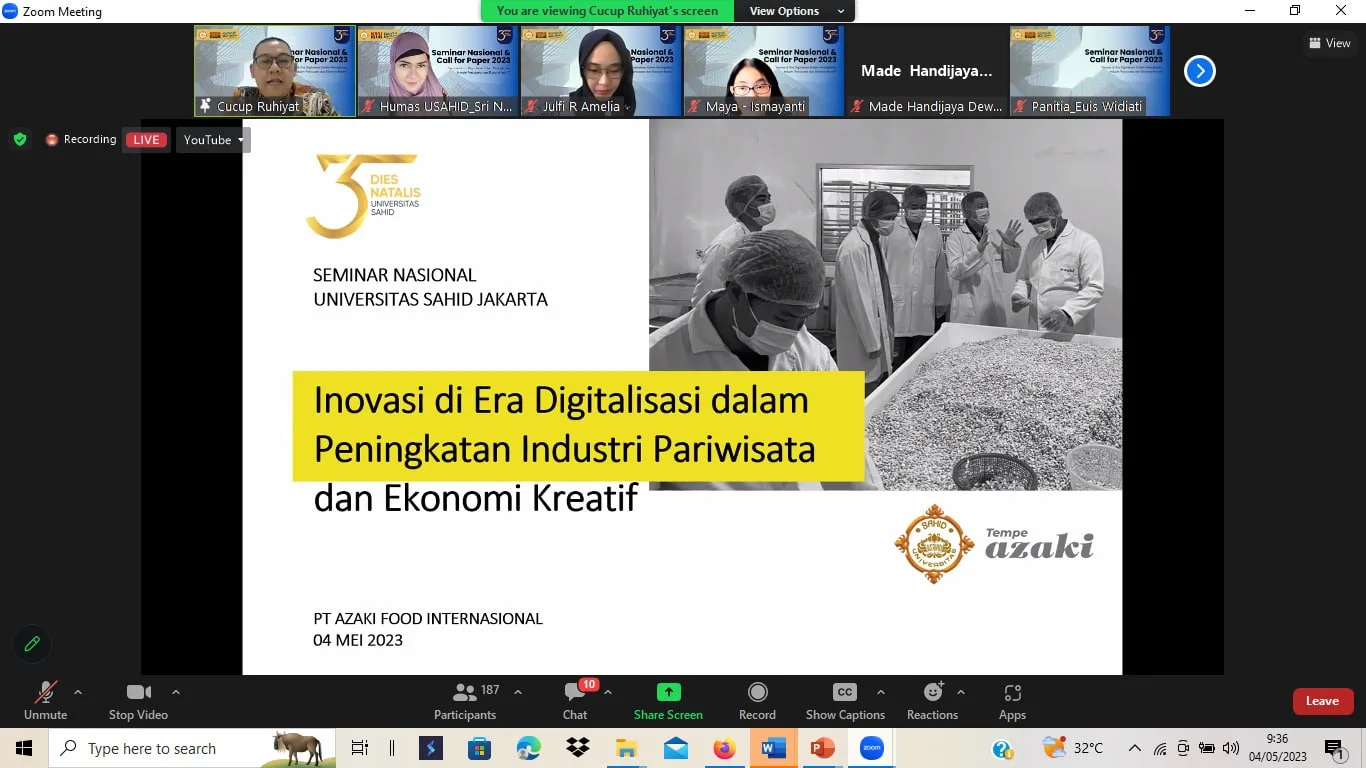The width and height of the screenshot is (1366, 768).
Task: Switch to PowerPoint in taskbar
Action: click(x=823, y=748)
